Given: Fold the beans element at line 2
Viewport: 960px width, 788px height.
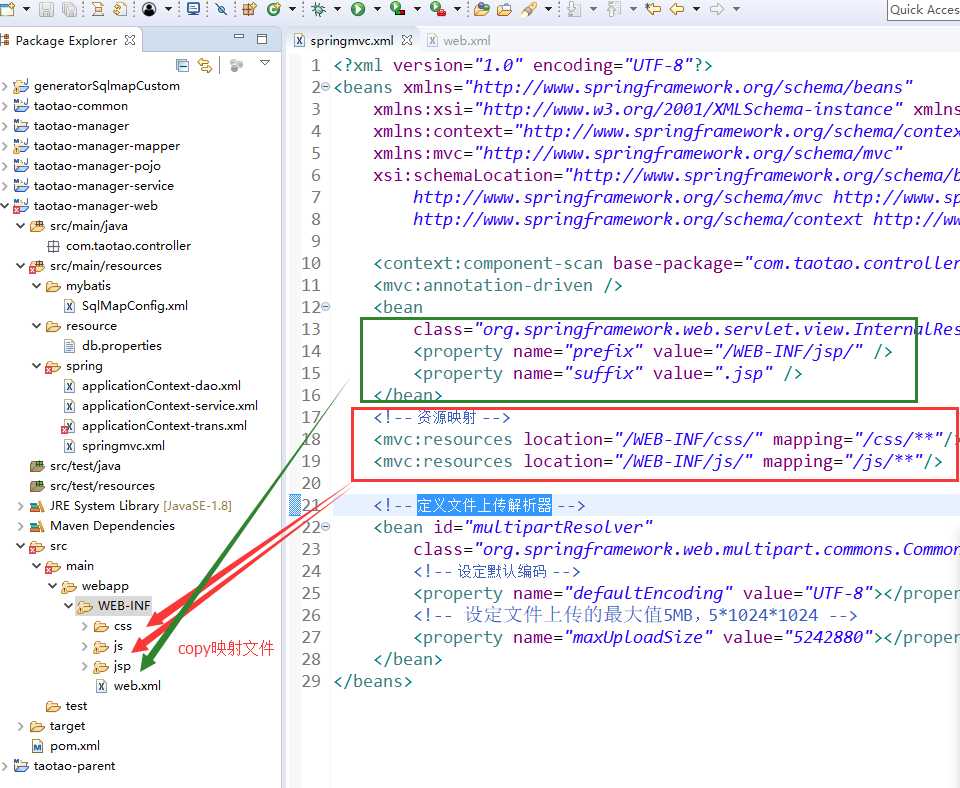Looking at the screenshot, I should pos(326,87).
